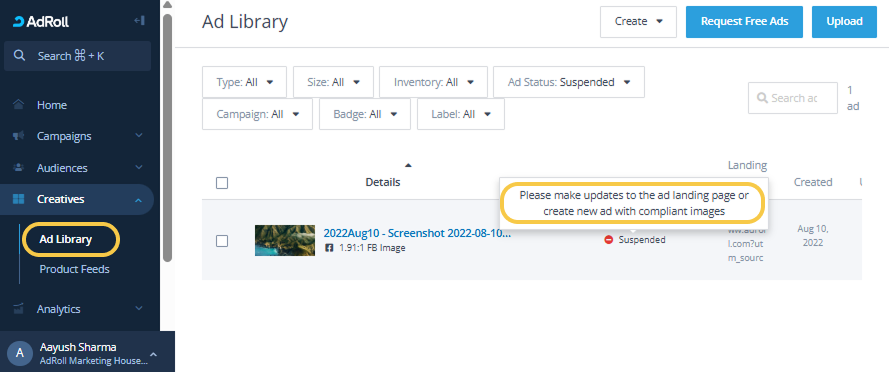Open the Ad Status: Suspended filter
Screen dimensions: 889x372
click(569, 82)
